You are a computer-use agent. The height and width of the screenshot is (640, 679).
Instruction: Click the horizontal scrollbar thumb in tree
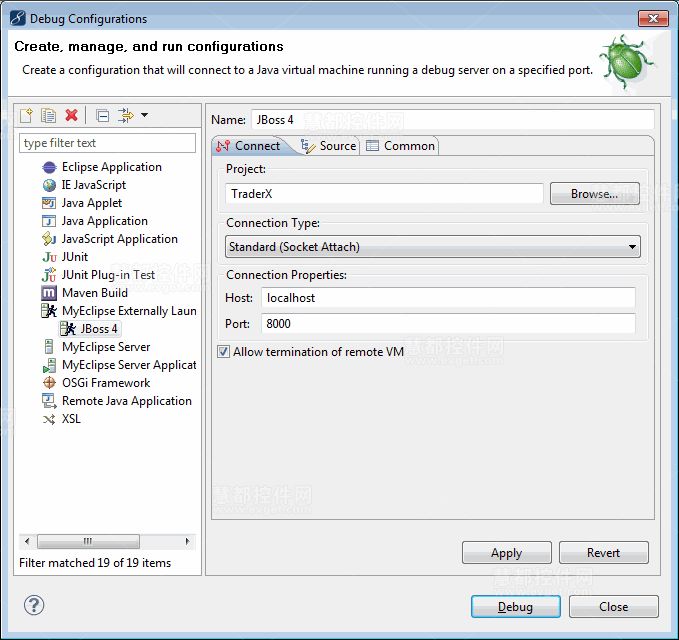pyautogui.click(x=88, y=541)
